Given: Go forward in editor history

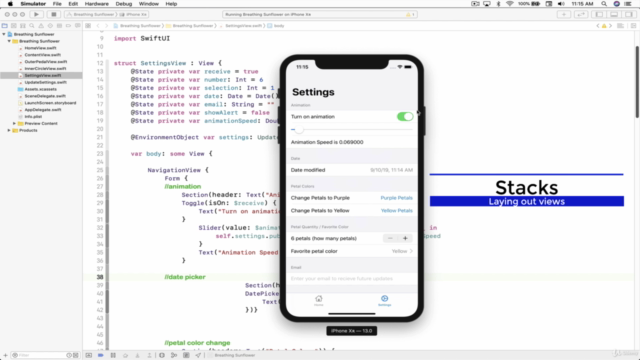Looking at the screenshot, I should coord(107,26).
